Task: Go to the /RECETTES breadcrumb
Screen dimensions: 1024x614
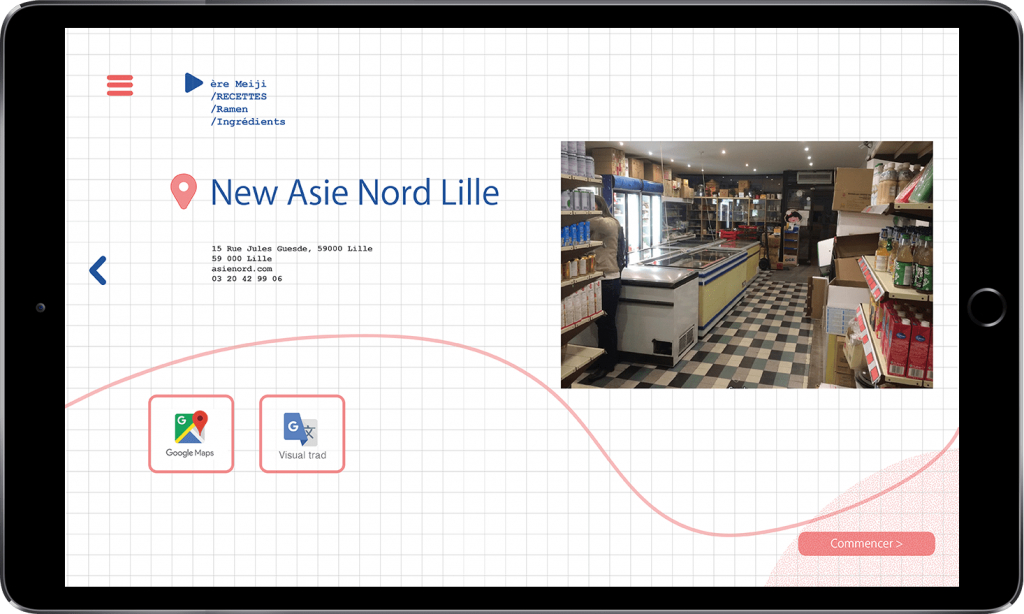Action: click(238, 96)
